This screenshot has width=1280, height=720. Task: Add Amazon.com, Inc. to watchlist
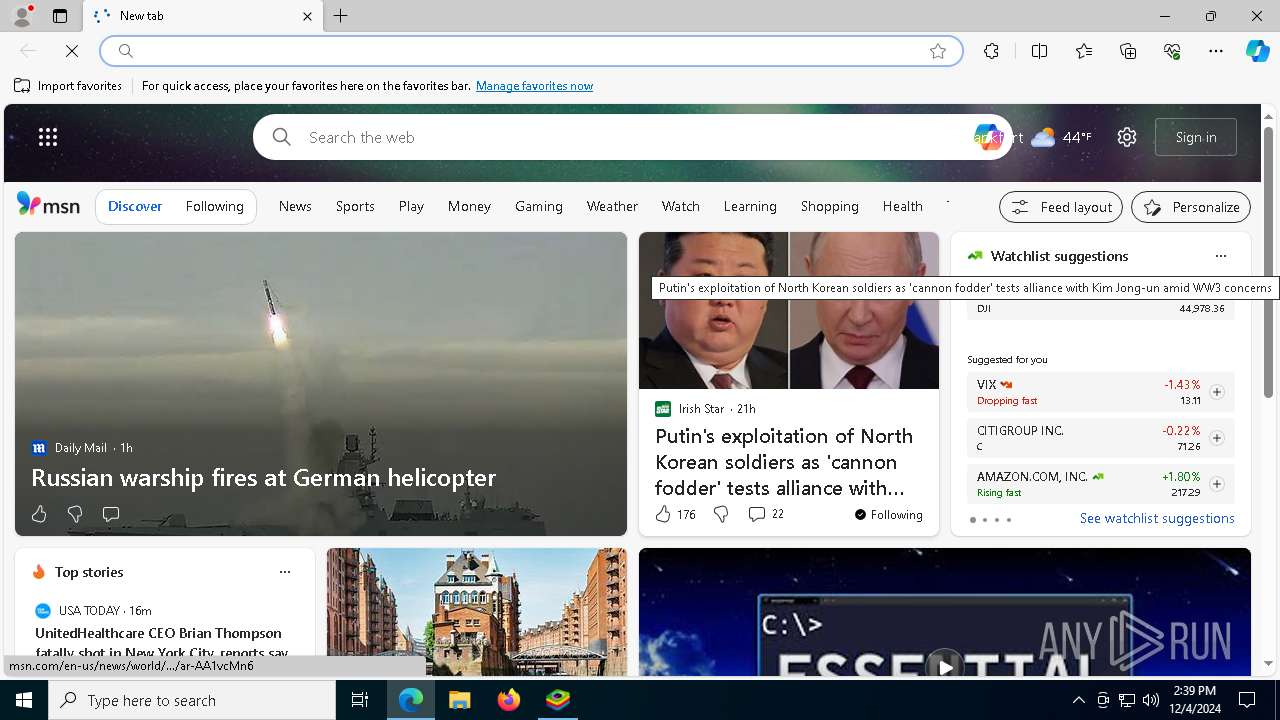tap(1216, 484)
